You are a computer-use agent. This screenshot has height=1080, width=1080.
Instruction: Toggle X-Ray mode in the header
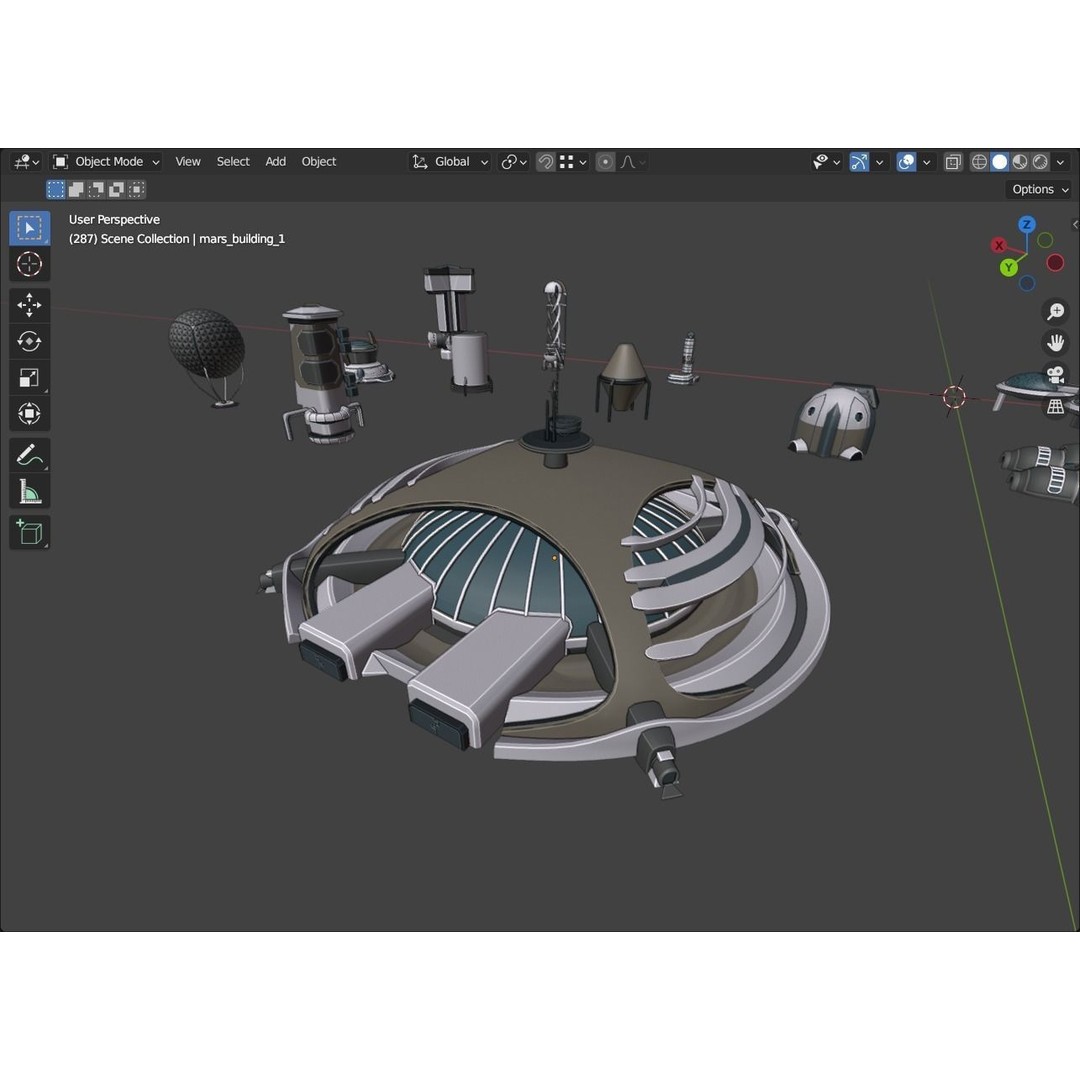[951, 161]
